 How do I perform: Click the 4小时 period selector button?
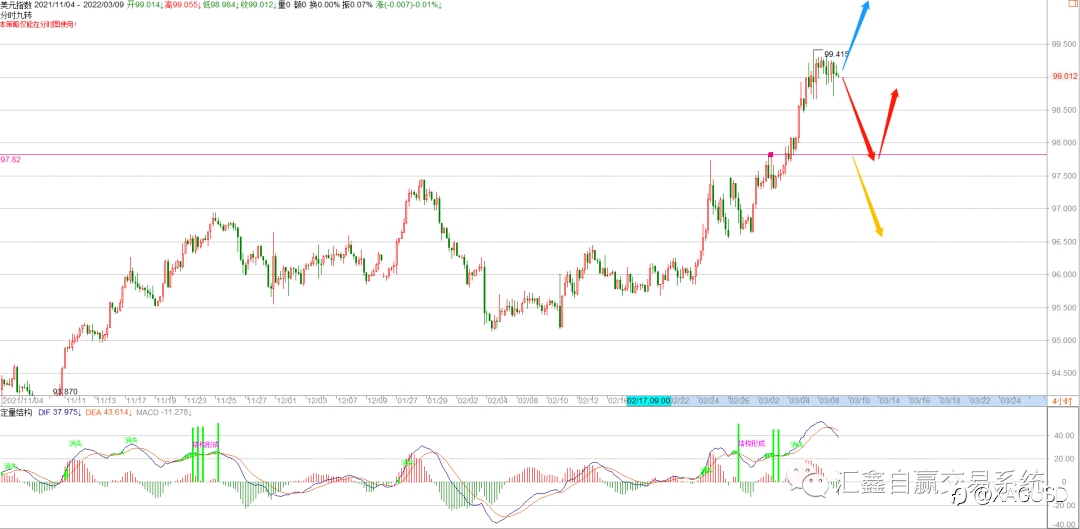(x=1061, y=400)
